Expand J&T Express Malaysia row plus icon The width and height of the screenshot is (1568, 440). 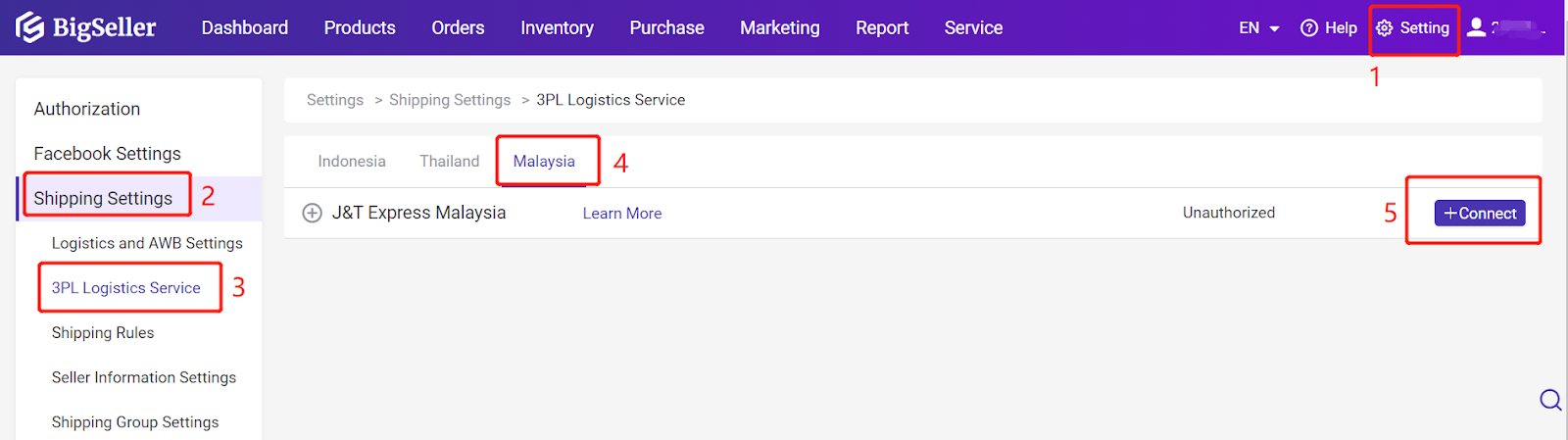coord(312,214)
